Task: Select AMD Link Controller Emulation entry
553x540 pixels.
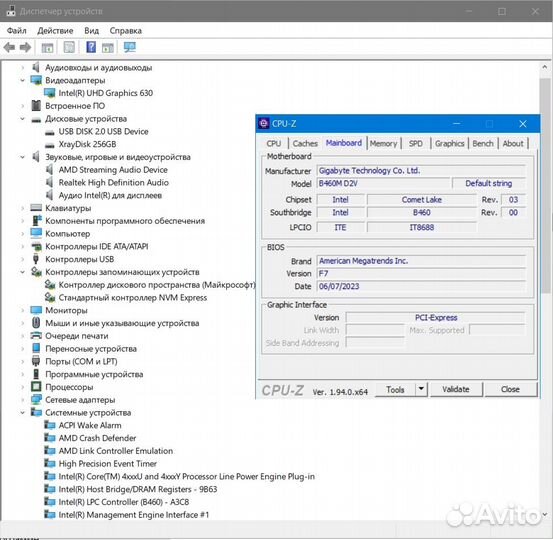Action: click(116, 451)
